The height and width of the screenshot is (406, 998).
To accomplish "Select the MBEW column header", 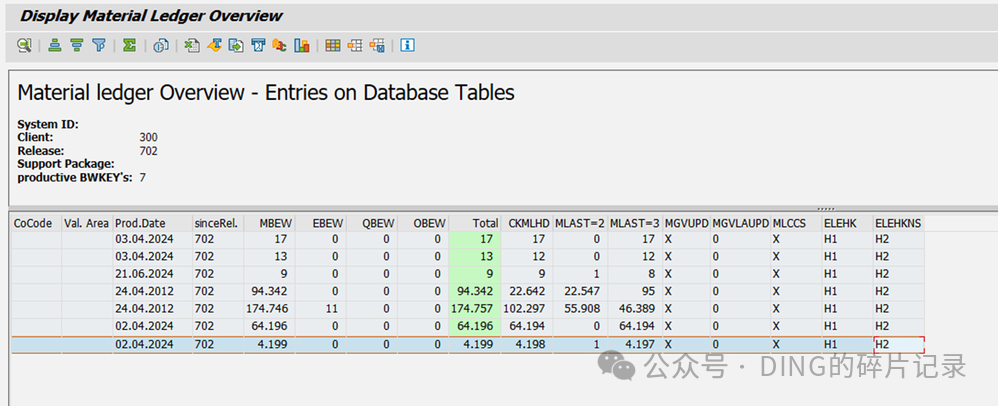I will point(269,223).
